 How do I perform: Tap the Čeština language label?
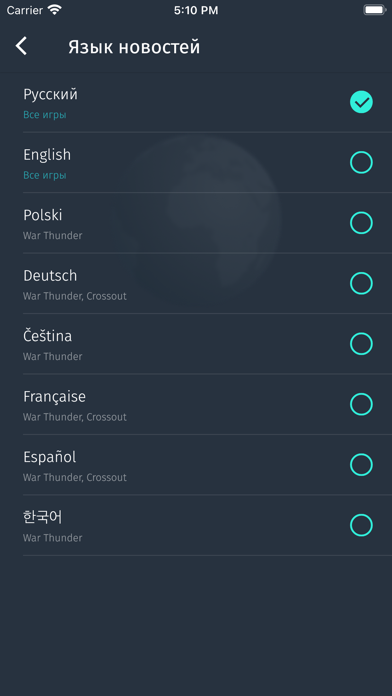point(47,336)
